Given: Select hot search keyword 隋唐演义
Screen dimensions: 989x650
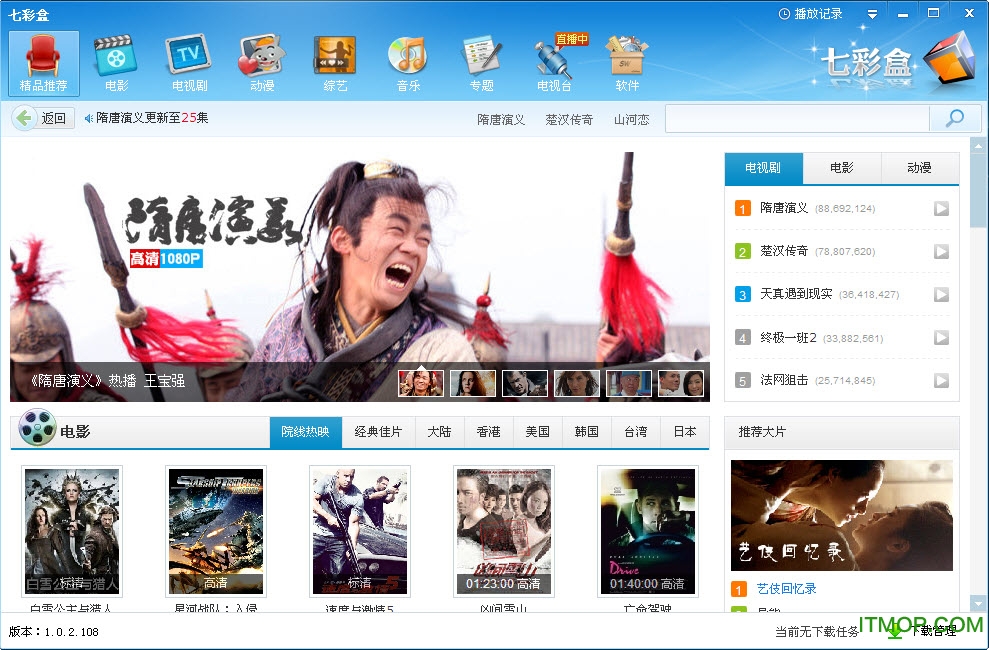Looking at the screenshot, I should (501, 119).
